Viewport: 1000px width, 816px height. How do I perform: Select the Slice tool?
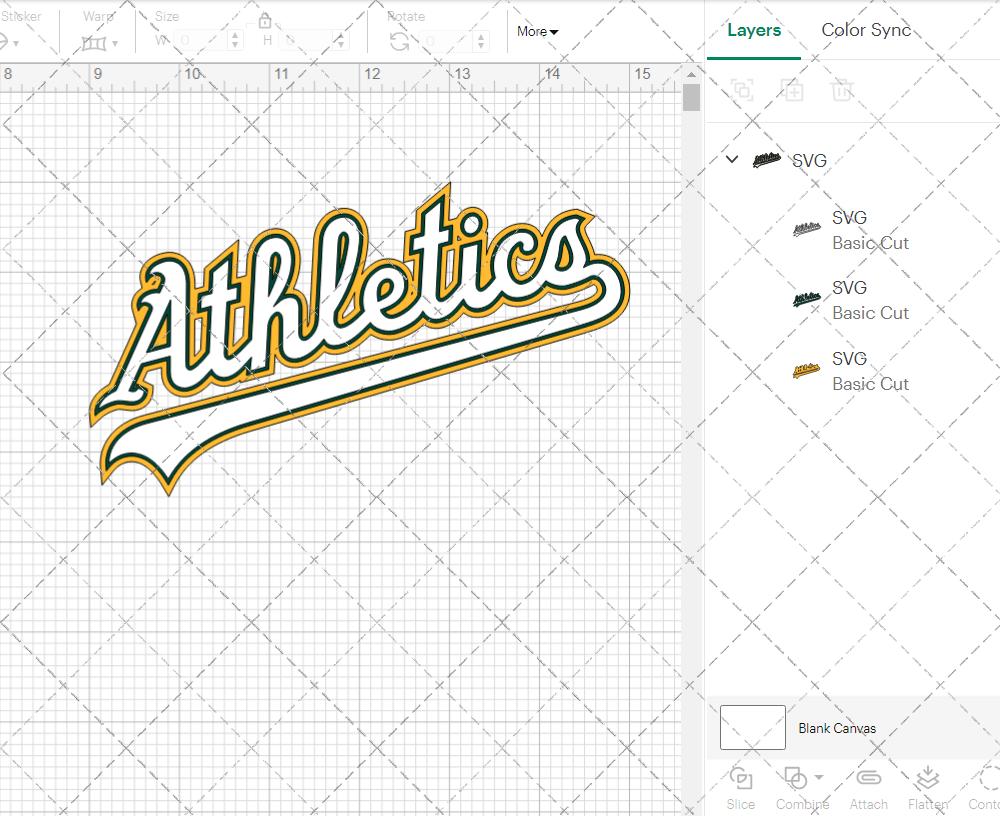click(x=740, y=789)
